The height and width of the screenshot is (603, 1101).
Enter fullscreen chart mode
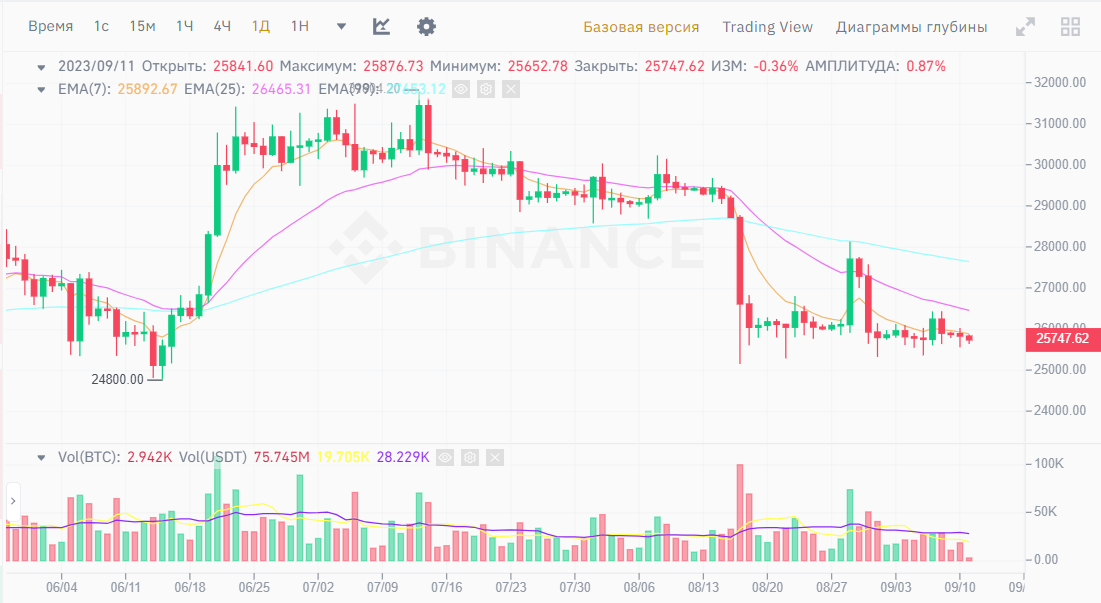coord(1025,27)
